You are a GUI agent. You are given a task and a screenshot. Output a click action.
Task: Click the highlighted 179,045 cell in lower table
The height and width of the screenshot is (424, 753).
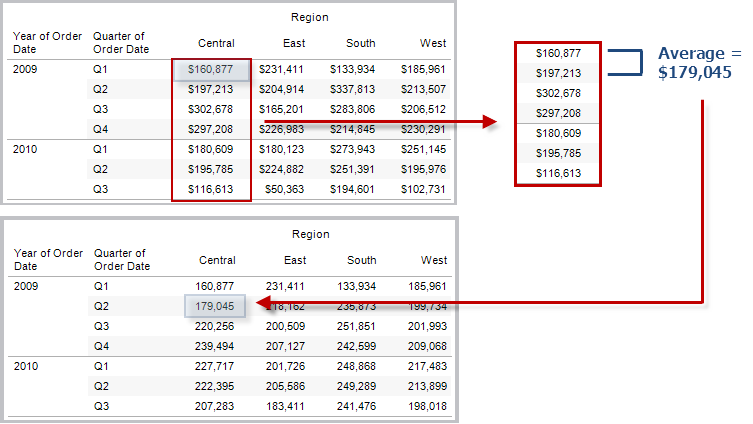click(215, 306)
